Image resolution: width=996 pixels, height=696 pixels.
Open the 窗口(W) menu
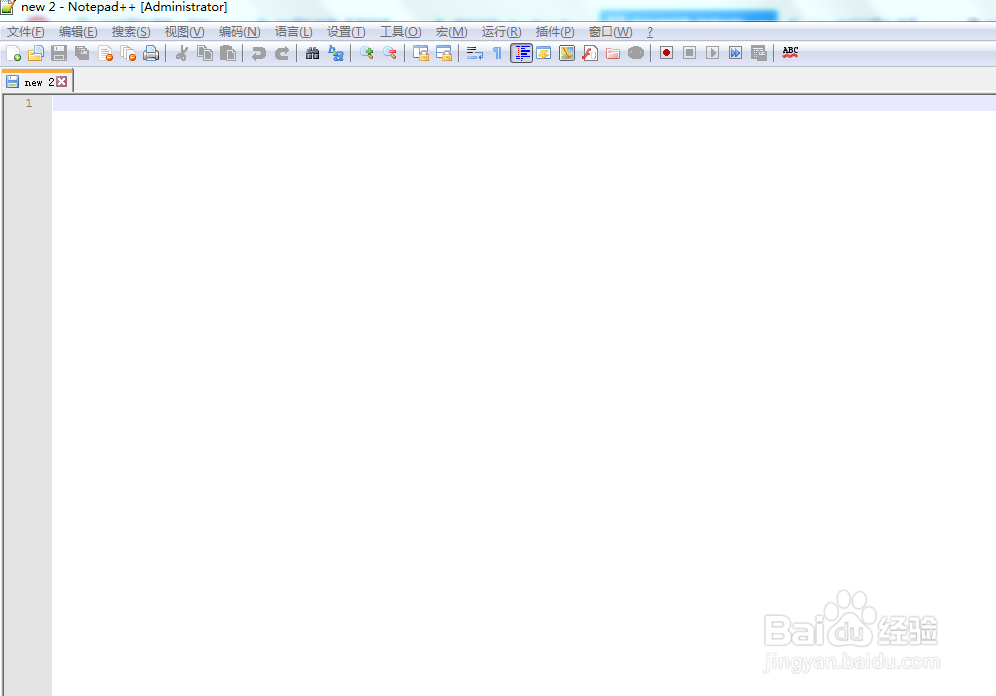coord(610,32)
